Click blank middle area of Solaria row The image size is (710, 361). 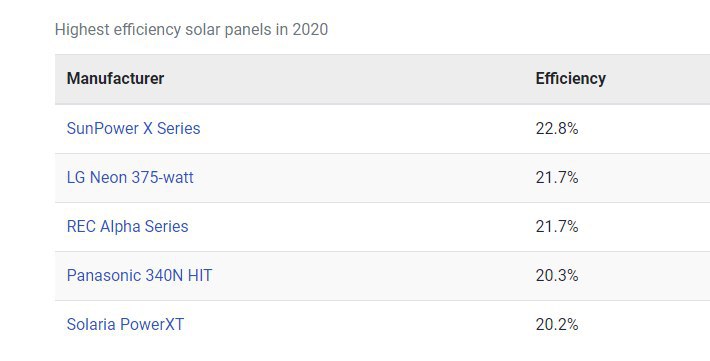[x=360, y=325]
